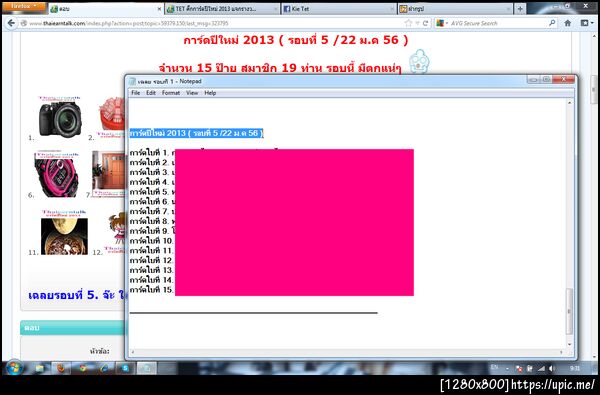The height and width of the screenshot is (395, 600).
Task: Switch to the fourth browser tab
Action: (x=455, y=9)
